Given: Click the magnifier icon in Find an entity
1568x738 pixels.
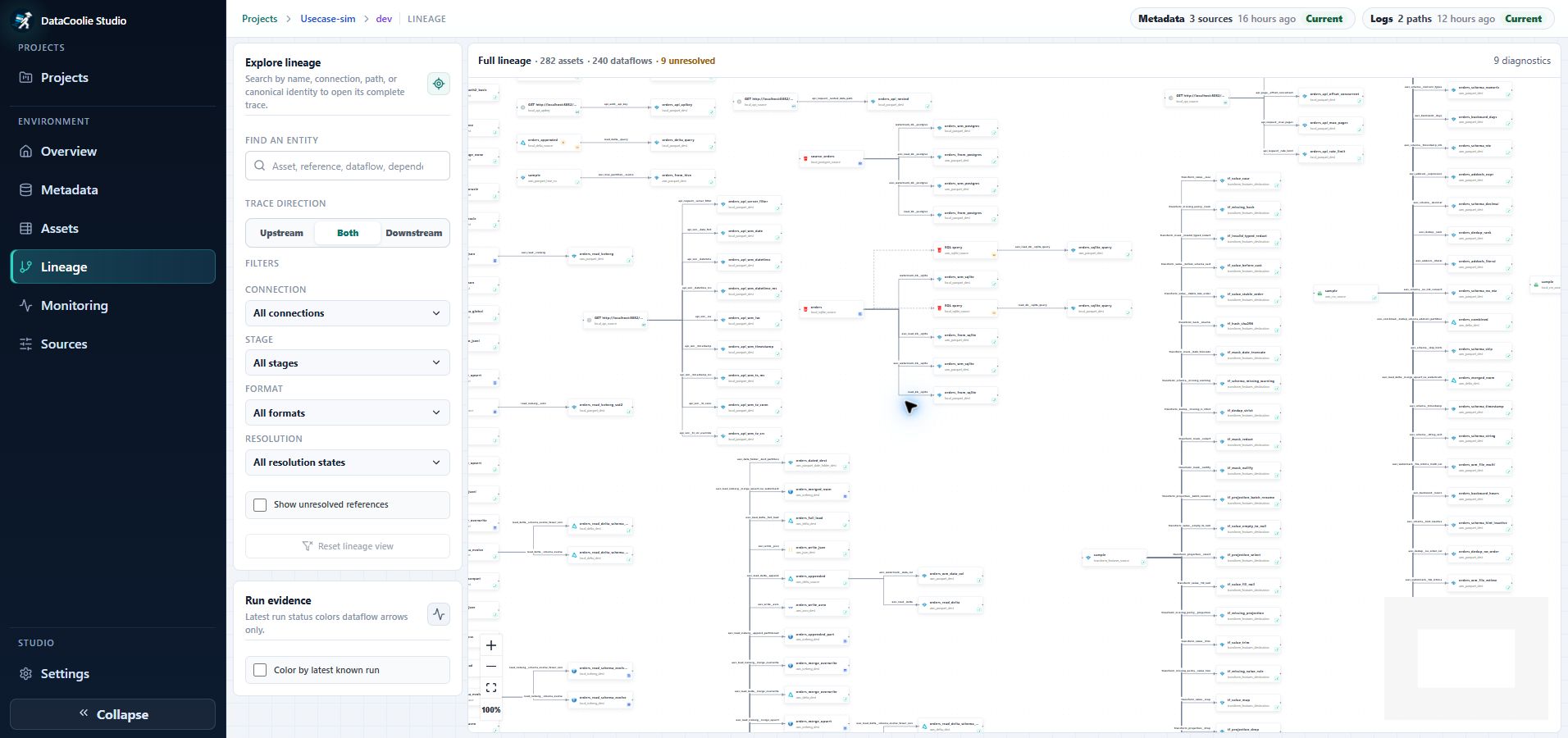Looking at the screenshot, I should point(260,166).
